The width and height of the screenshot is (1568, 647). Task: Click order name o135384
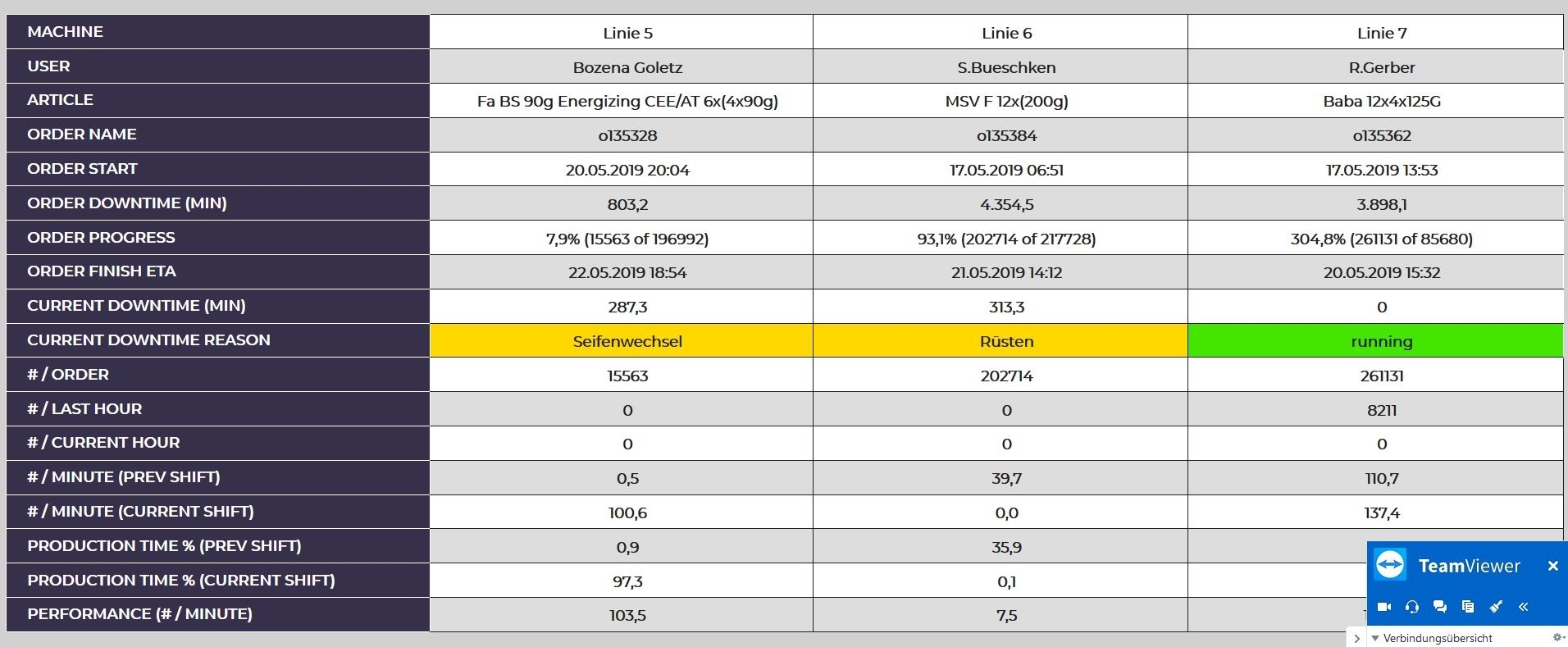[1006, 135]
